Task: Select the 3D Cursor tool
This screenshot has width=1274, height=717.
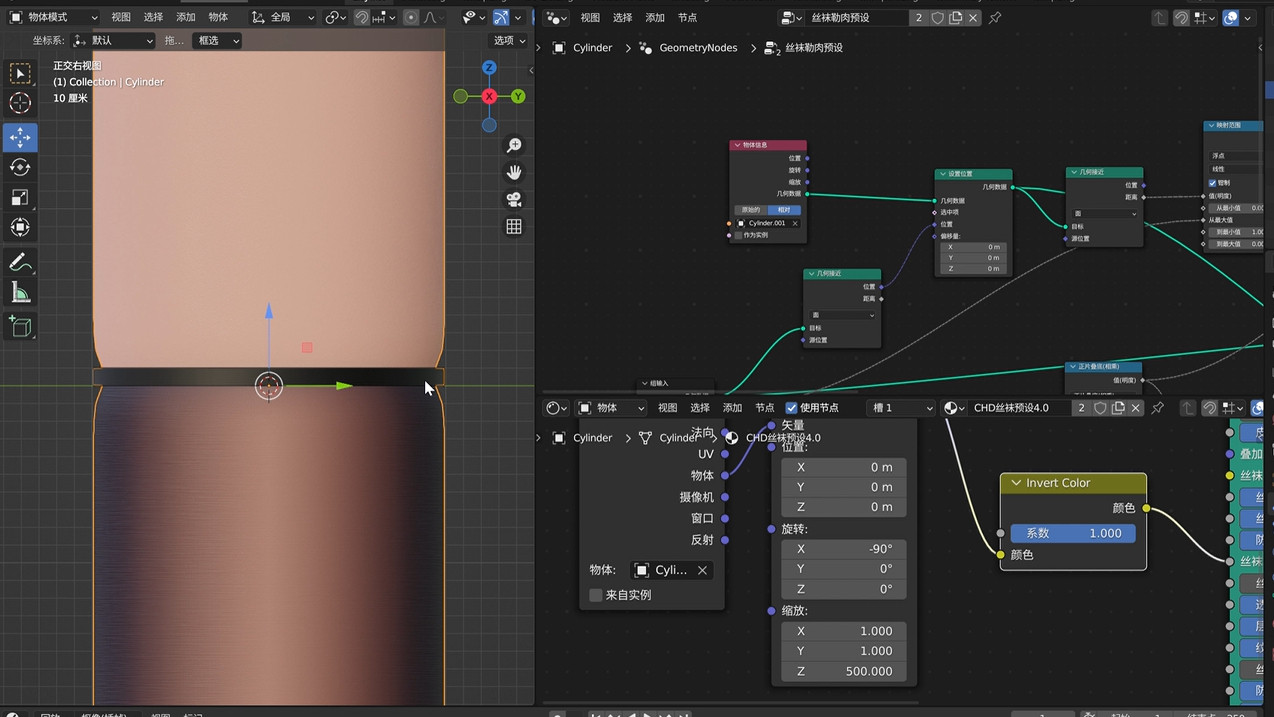Action: [x=20, y=103]
